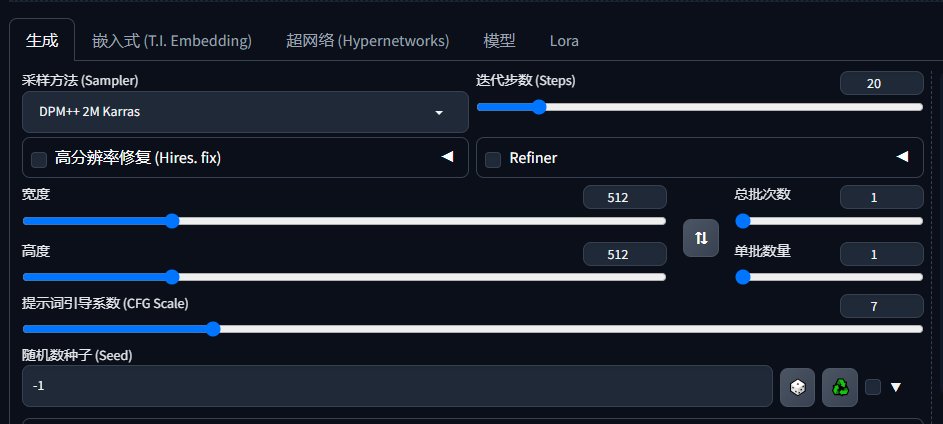Swap width and height with arrows button
Screen dimensions: 943x424
click(701, 238)
